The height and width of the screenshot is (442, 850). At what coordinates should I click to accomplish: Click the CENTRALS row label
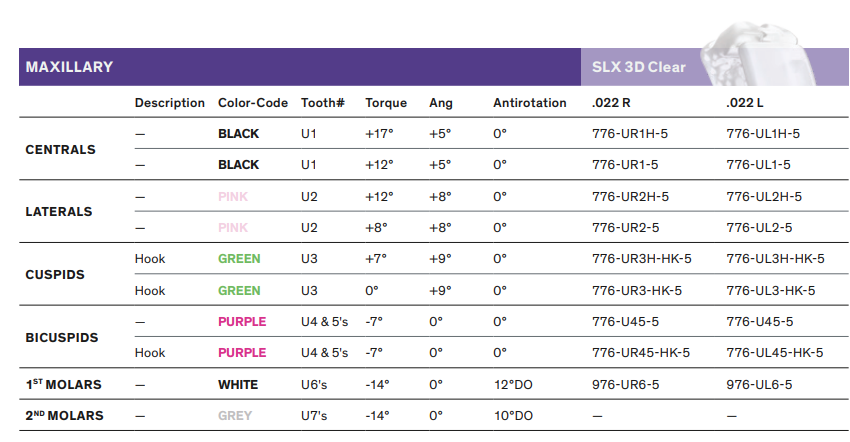[x=60, y=149]
